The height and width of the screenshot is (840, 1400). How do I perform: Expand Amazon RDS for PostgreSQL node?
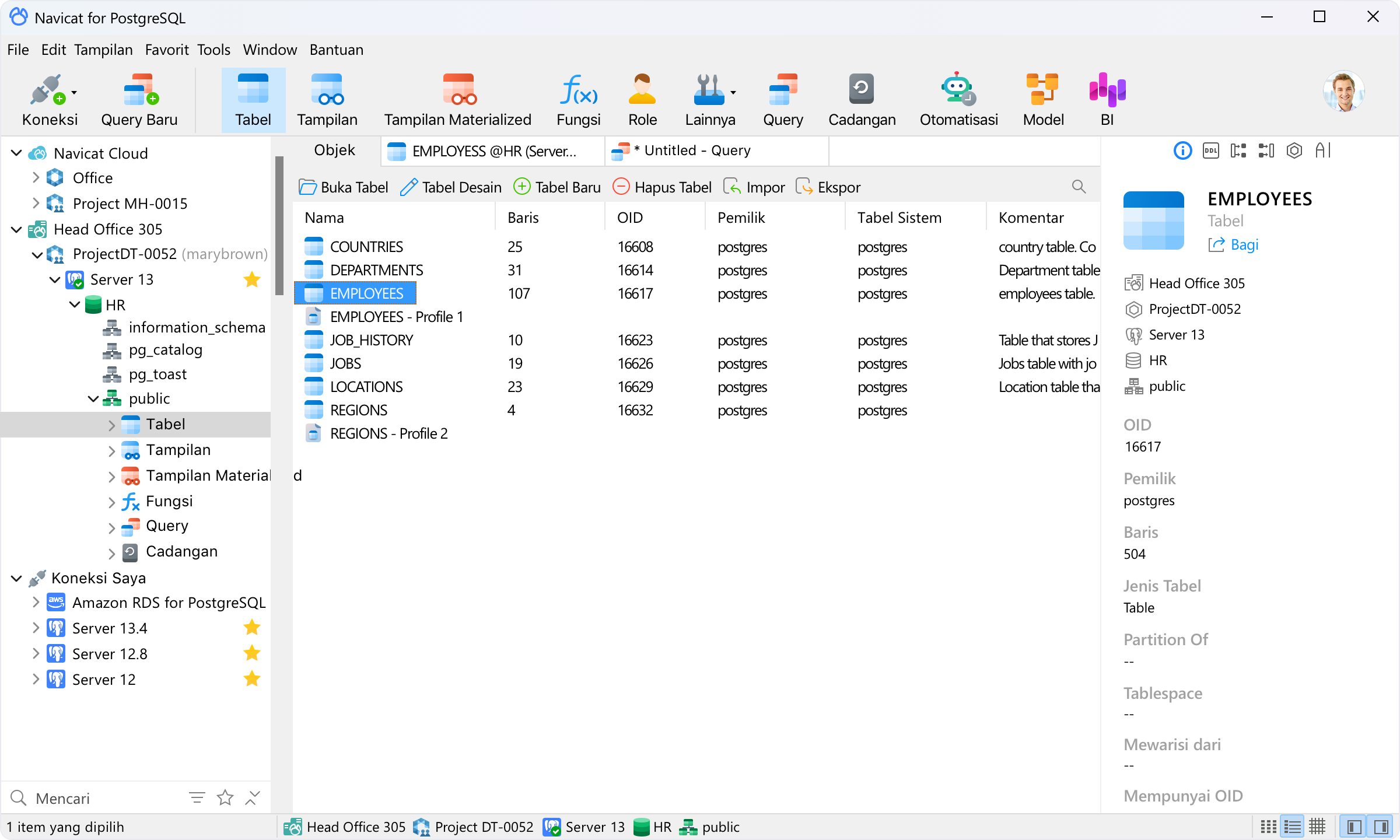[36, 603]
